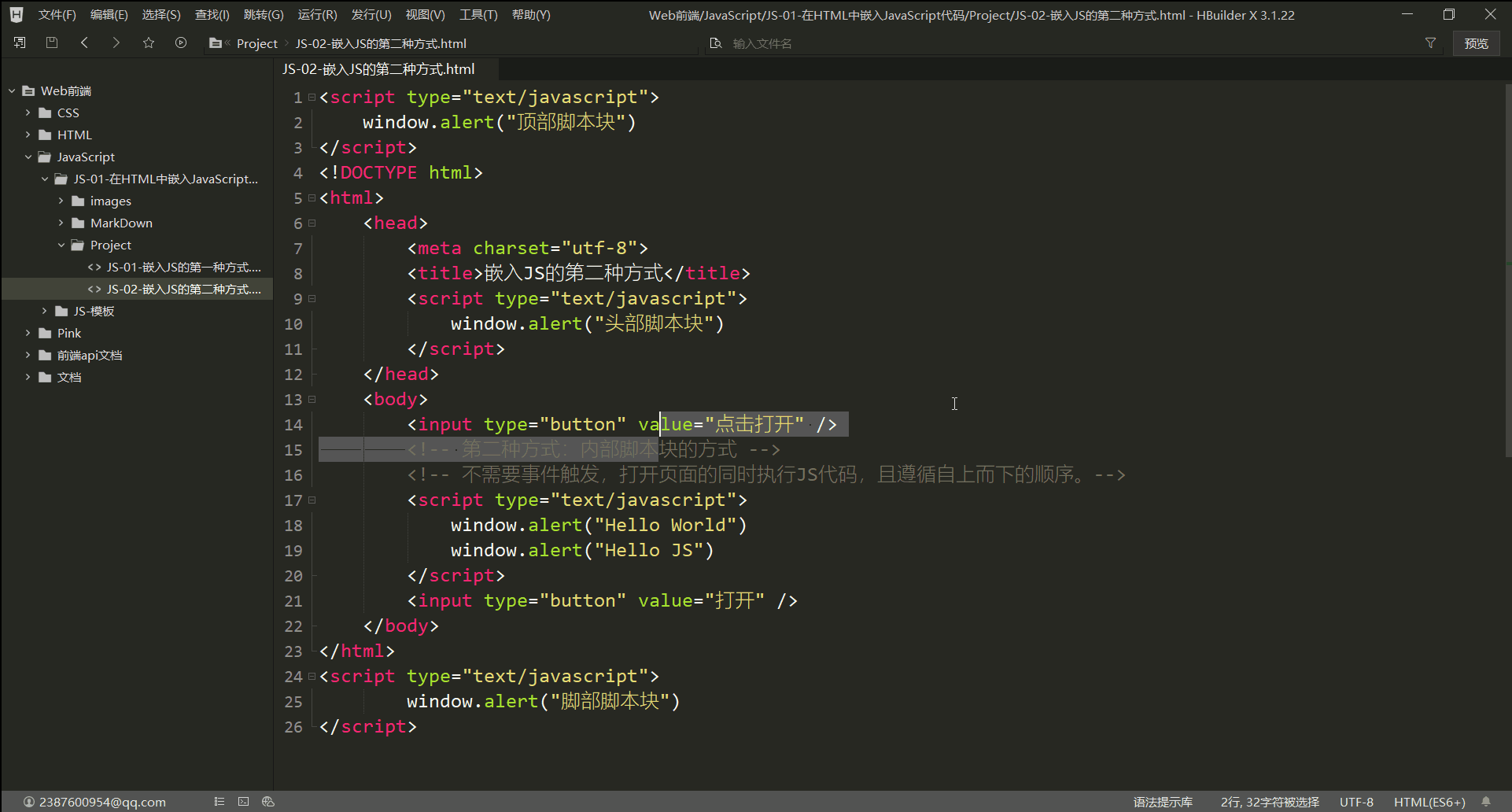Click 语法提示库 in the status bar
1512x812 pixels.
[1163, 802]
